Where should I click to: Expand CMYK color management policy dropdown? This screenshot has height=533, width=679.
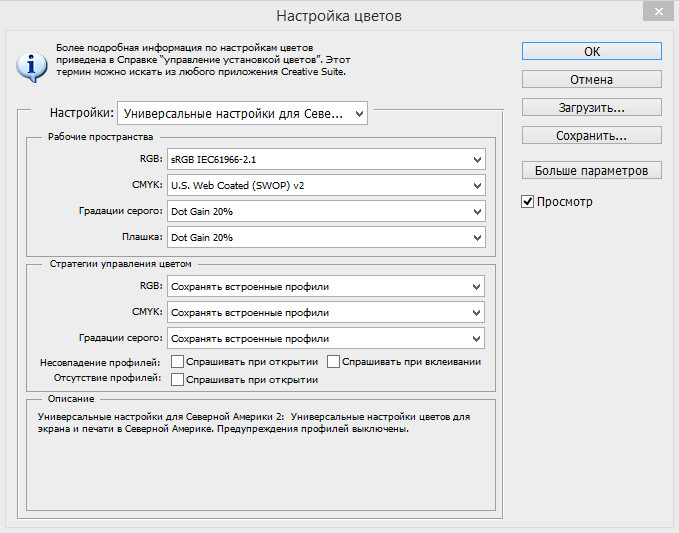[x=325, y=313]
